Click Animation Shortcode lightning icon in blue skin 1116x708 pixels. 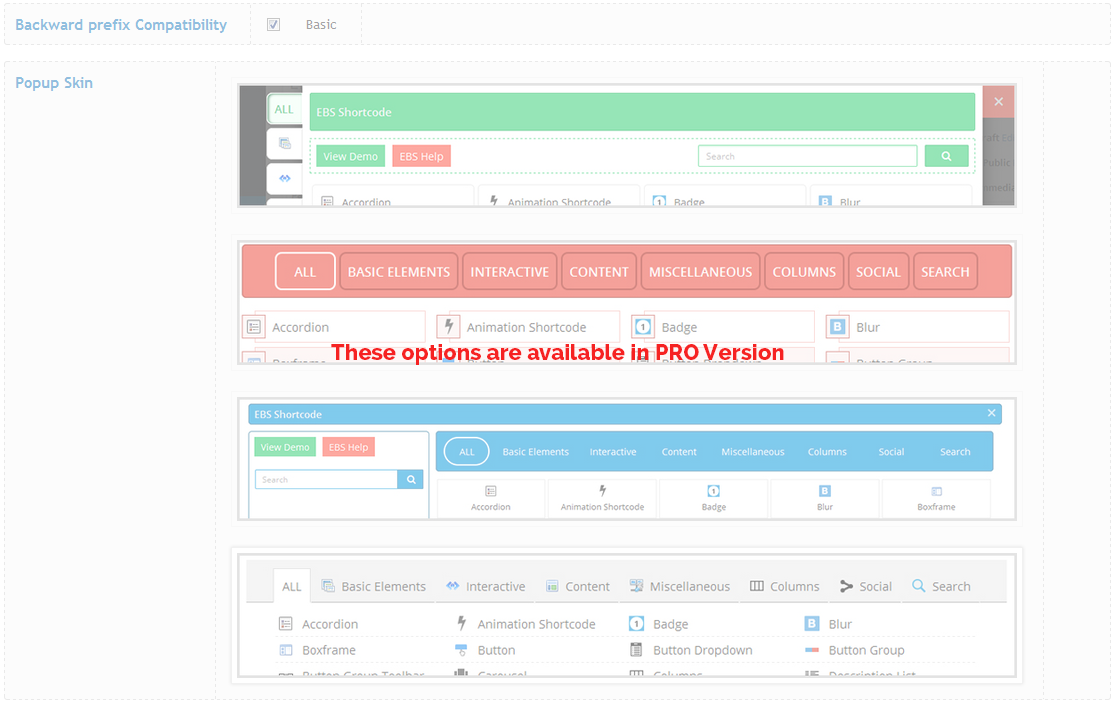pos(602,491)
